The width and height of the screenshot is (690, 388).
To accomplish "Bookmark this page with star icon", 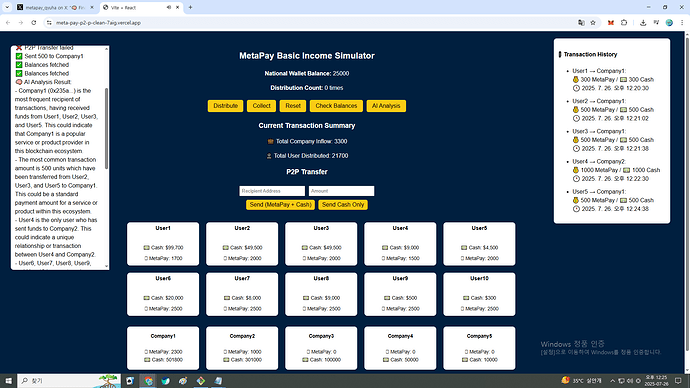I will 593,23.
